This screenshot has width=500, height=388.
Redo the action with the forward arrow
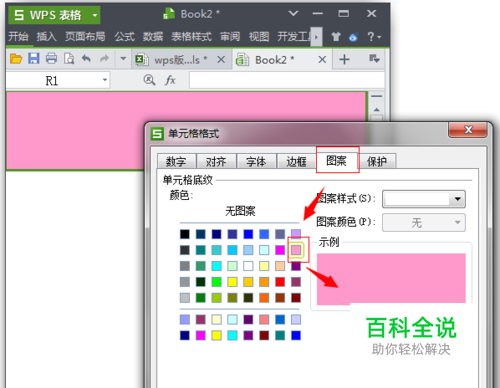(104, 59)
